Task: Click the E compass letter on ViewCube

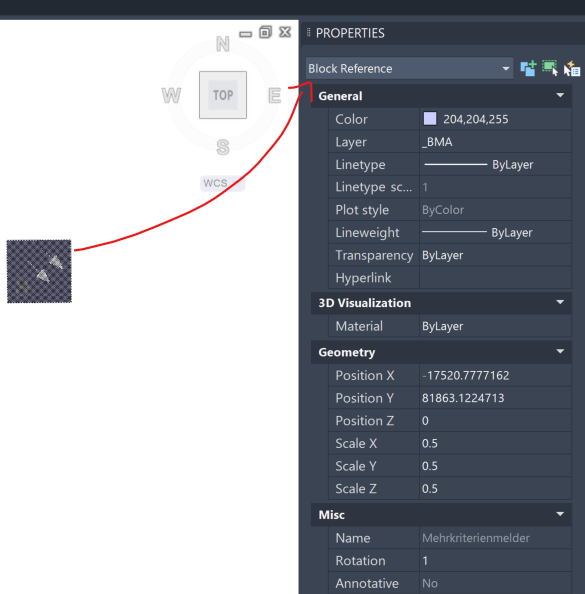Action: (275, 95)
